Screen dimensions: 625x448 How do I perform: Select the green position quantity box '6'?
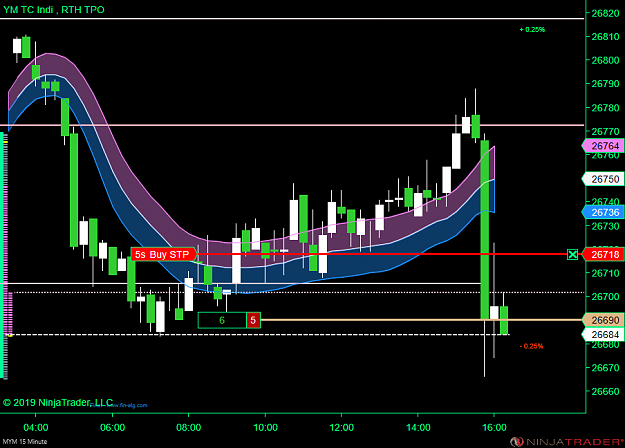tap(222, 320)
